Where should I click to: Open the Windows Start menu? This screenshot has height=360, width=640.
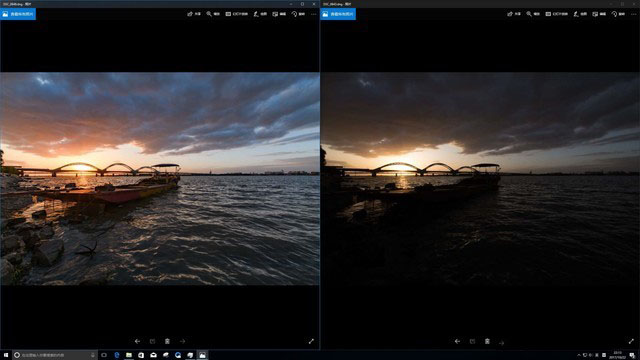(x=6, y=355)
